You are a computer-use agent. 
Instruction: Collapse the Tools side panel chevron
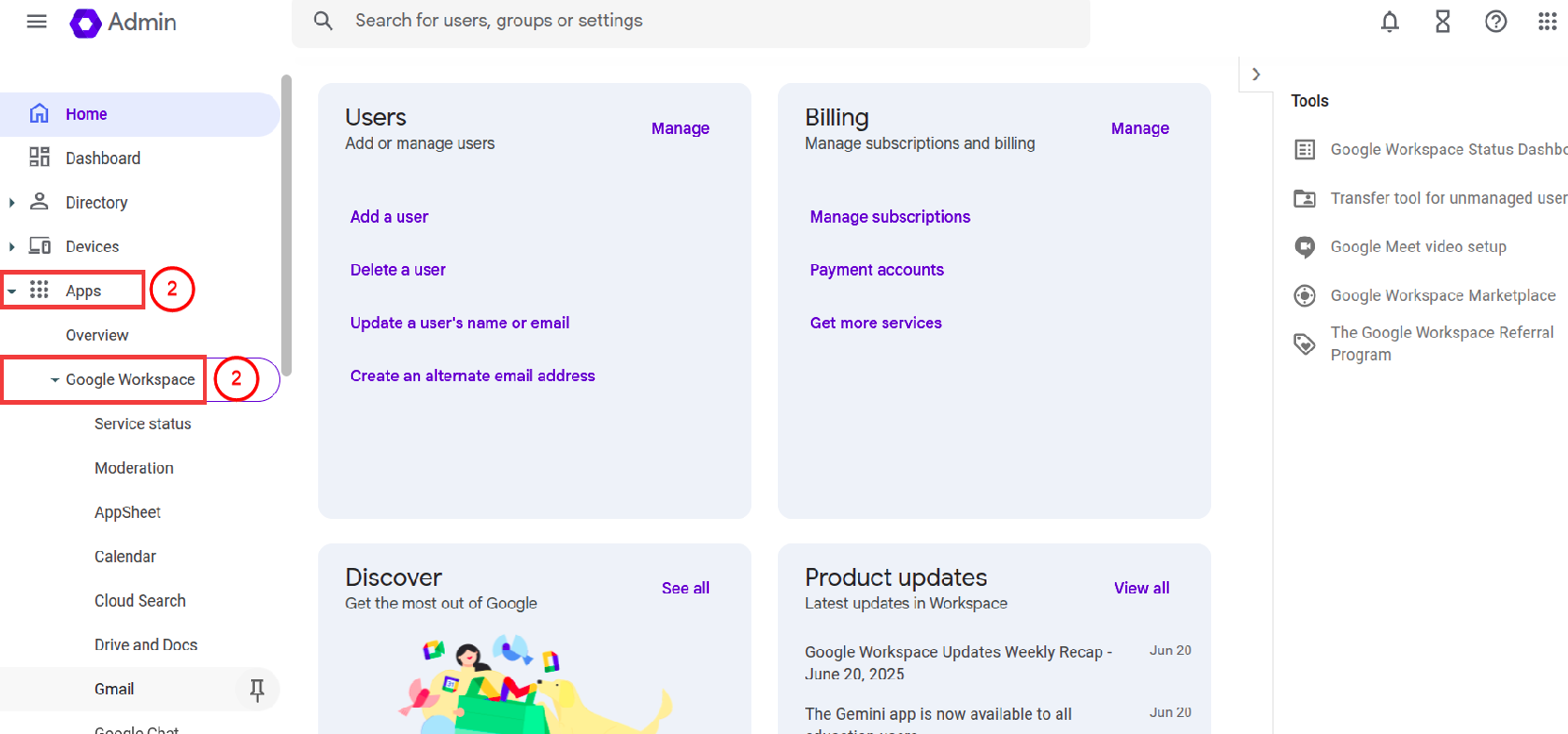pyautogui.click(x=1256, y=74)
